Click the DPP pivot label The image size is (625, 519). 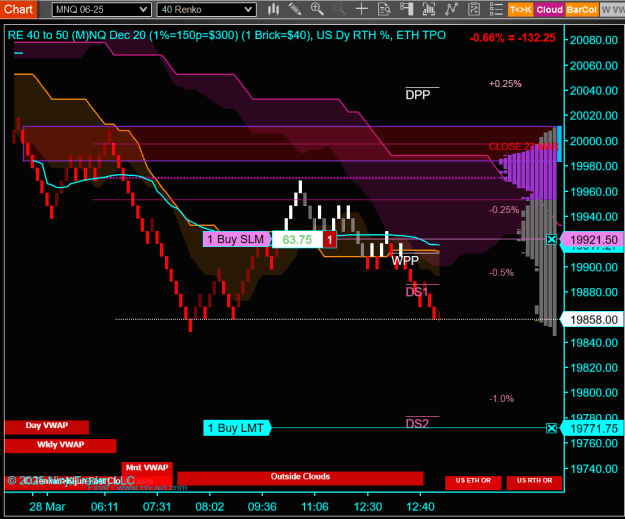pyautogui.click(x=418, y=94)
